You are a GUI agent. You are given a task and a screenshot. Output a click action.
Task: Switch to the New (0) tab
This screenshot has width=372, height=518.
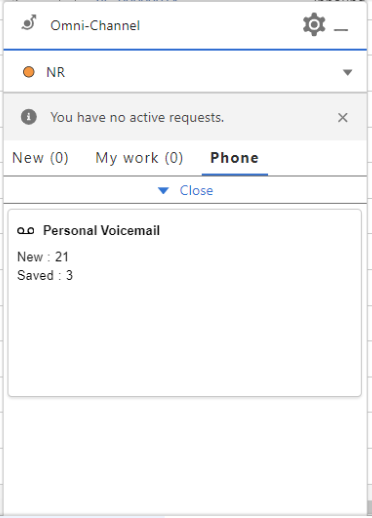coord(40,158)
